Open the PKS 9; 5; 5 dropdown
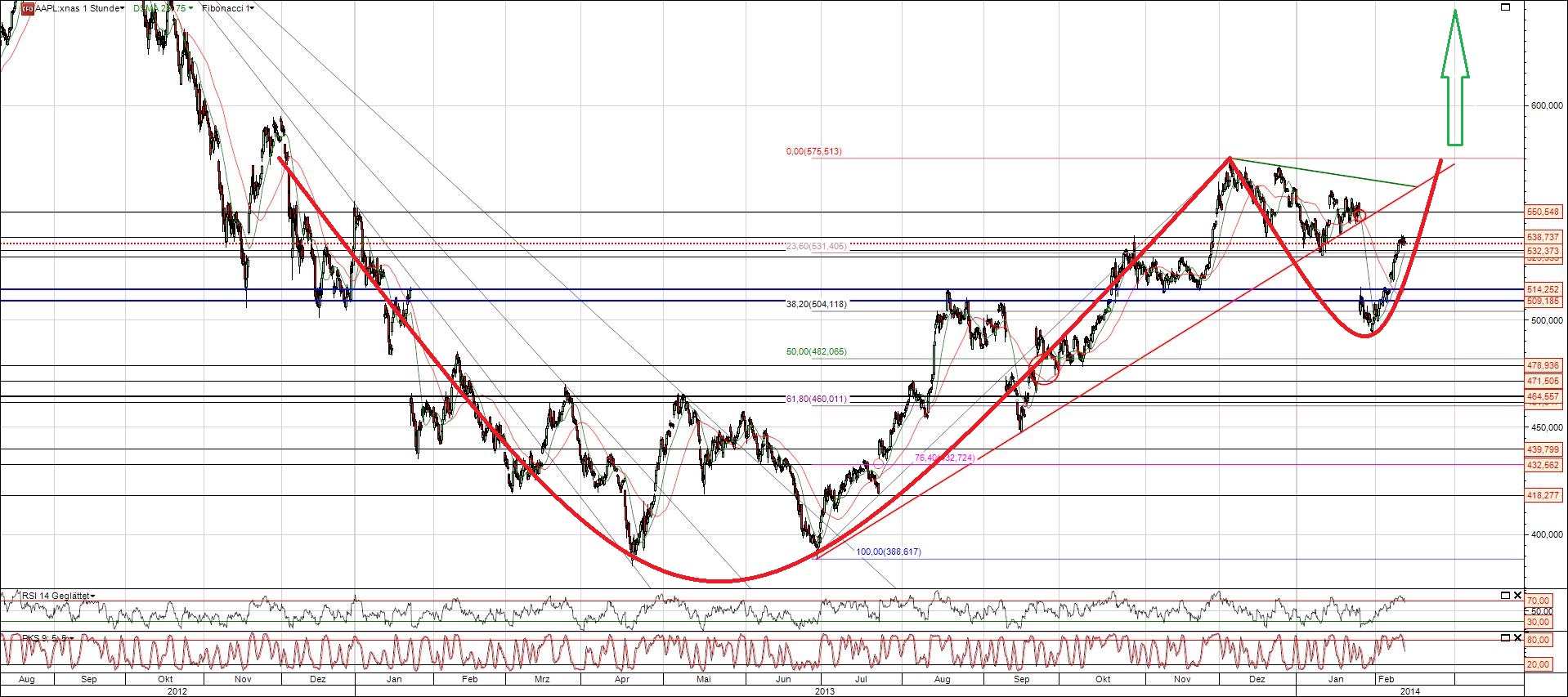Screen dimensions: 1568x697 point(47,638)
